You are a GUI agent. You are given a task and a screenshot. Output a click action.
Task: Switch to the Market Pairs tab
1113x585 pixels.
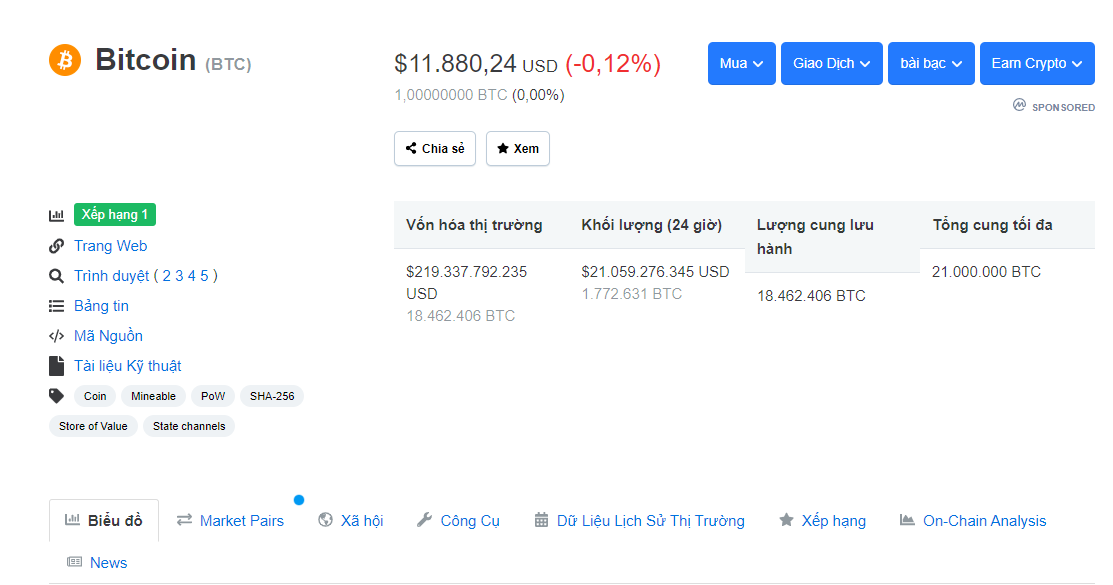tap(231, 520)
